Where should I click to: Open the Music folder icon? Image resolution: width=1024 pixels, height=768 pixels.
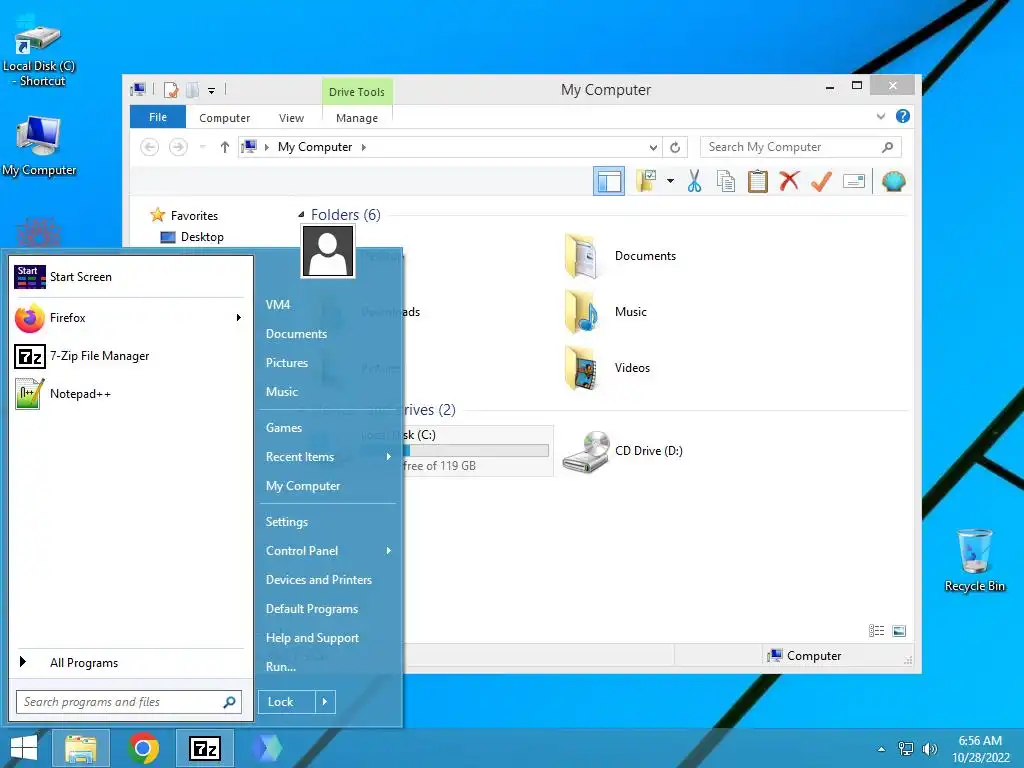pyautogui.click(x=581, y=312)
